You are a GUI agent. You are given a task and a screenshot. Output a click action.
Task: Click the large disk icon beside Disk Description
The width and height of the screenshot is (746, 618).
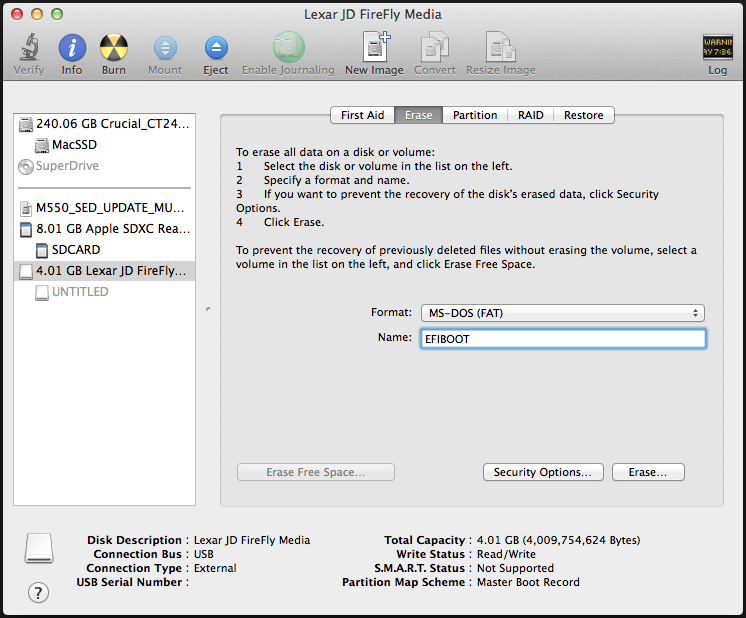click(39, 548)
